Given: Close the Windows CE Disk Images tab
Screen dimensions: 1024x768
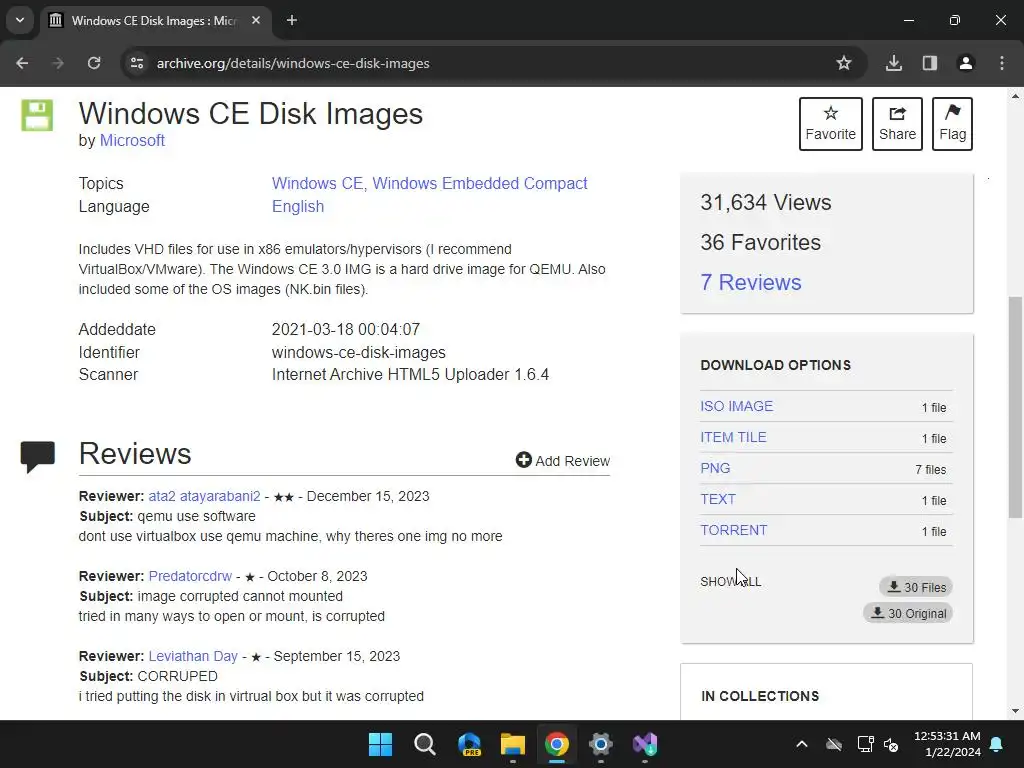Looking at the screenshot, I should click(x=256, y=20).
